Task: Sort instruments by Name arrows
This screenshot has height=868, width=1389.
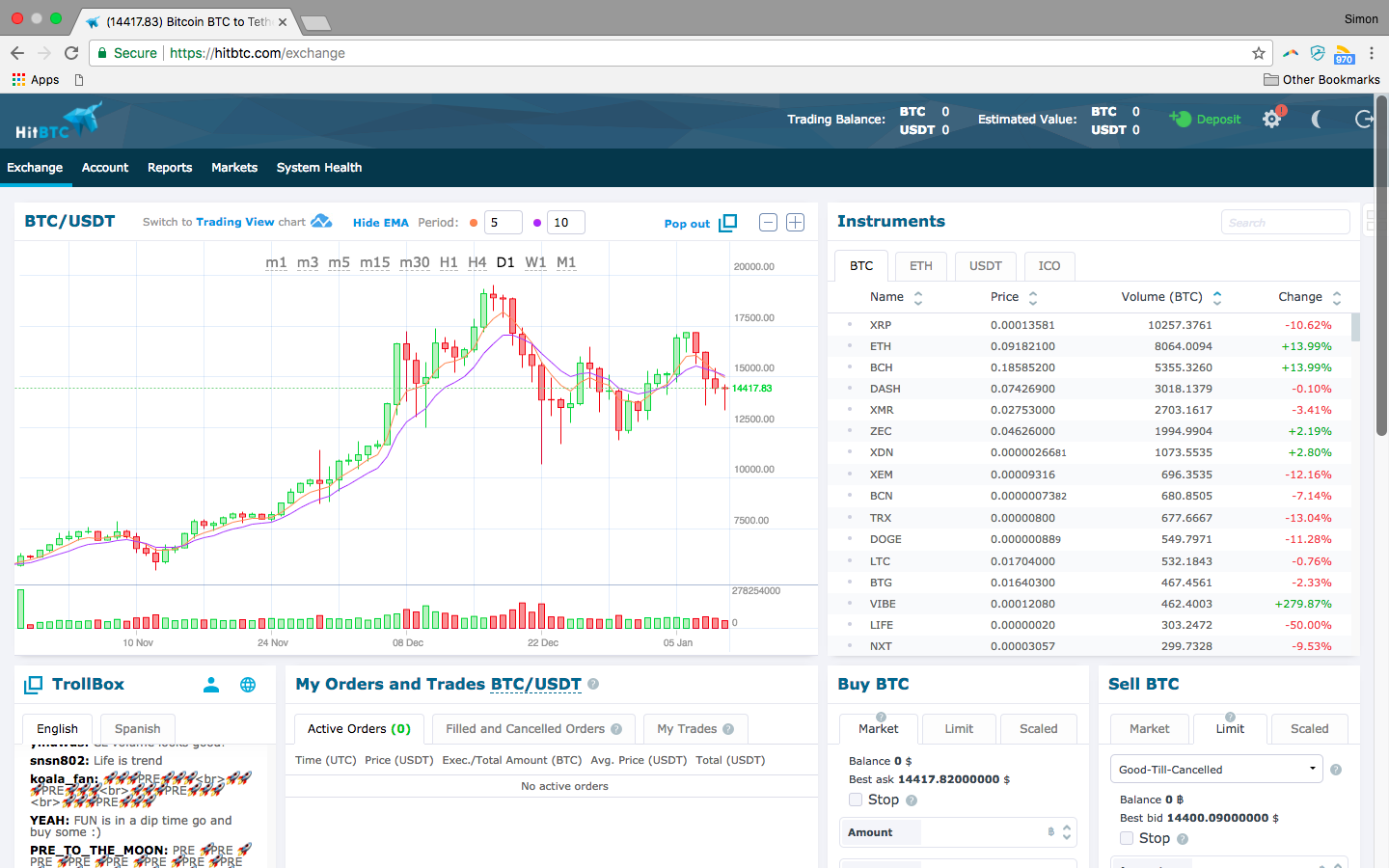Action: (918, 298)
